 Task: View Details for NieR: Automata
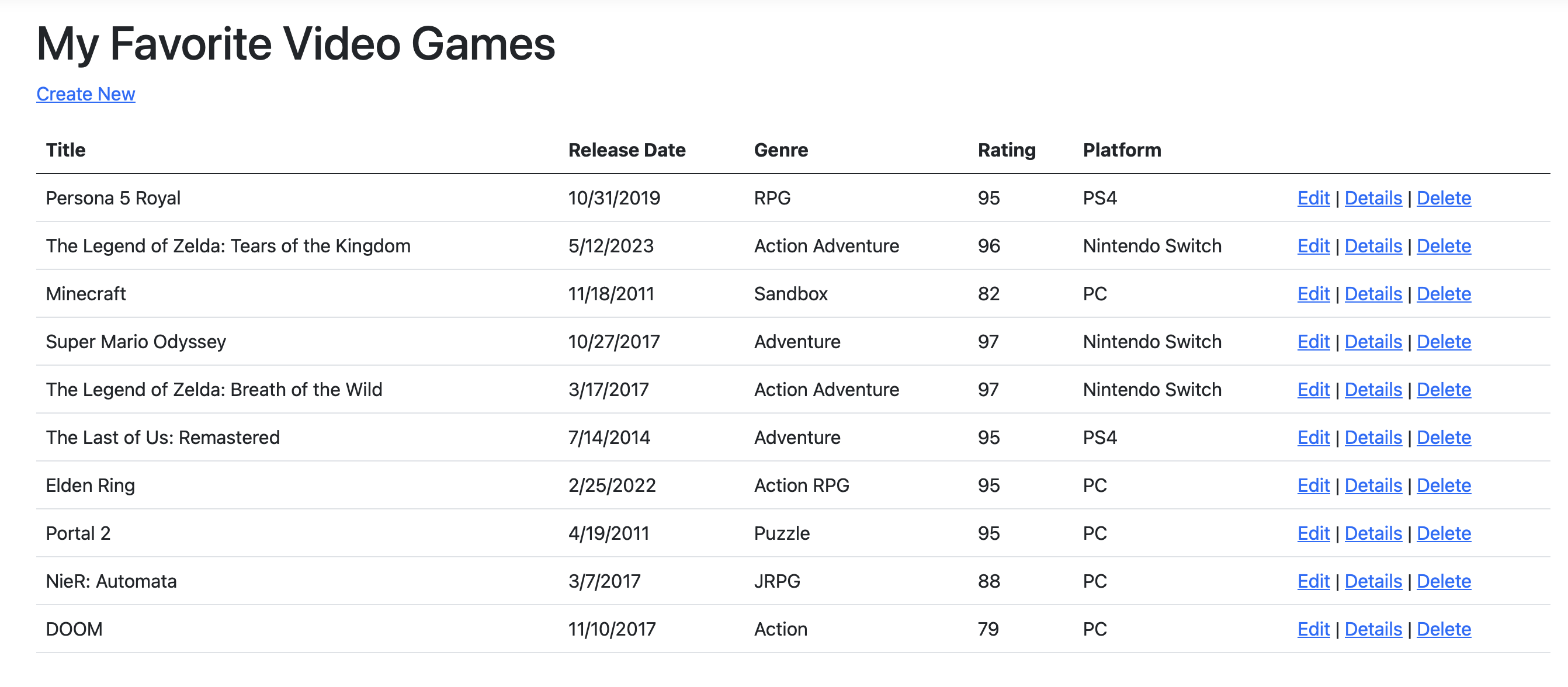[x=1373, y=581]
